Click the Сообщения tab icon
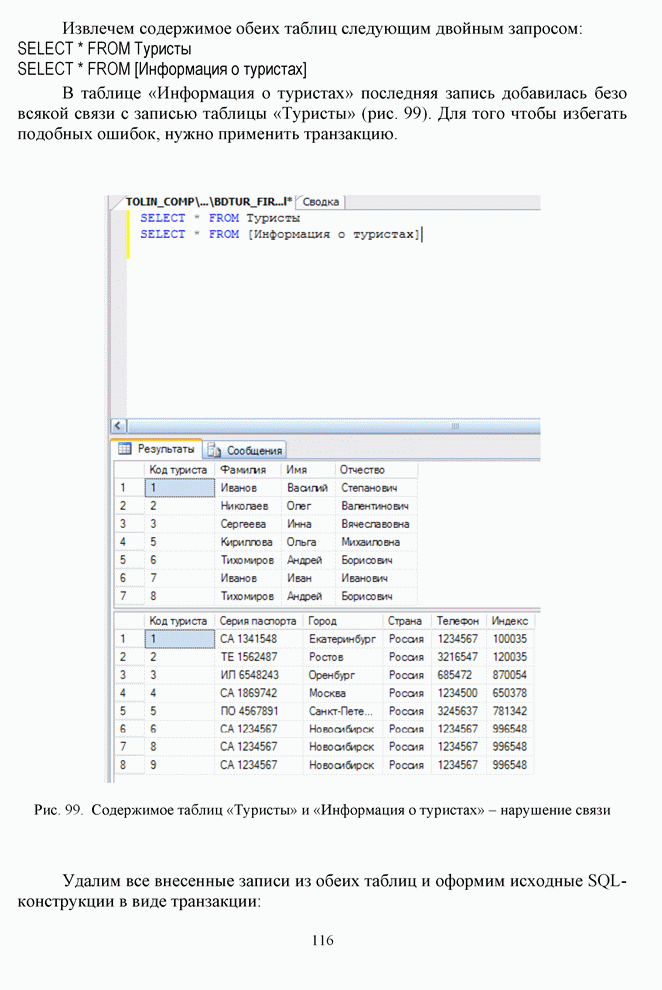 tap(214, 451)
